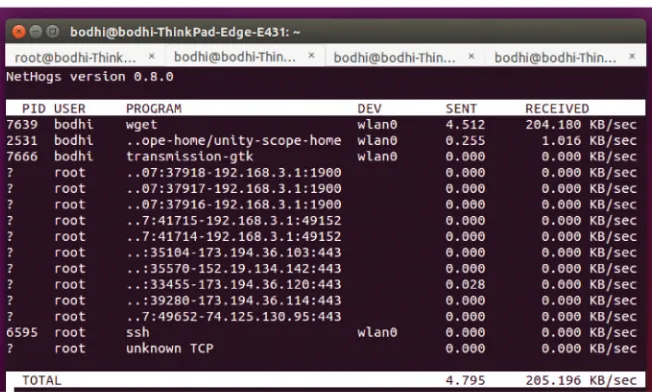Click the 1.016 received value

(561, 141)
